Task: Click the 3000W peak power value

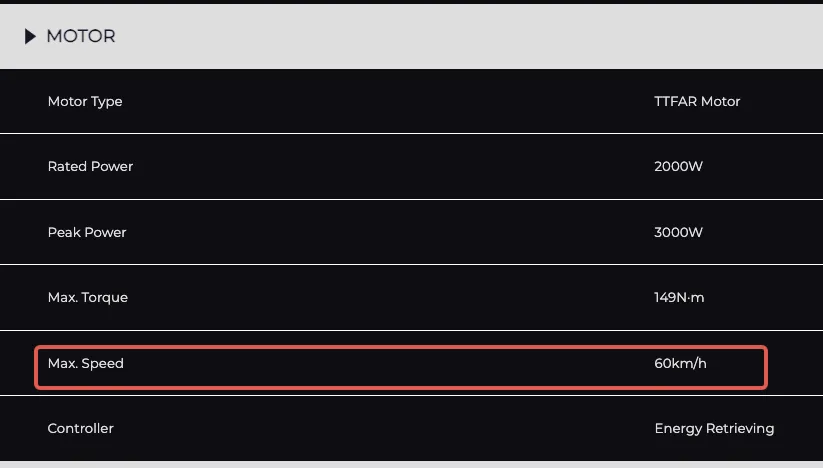Action: pyautogui.click(x=678, y=232)
